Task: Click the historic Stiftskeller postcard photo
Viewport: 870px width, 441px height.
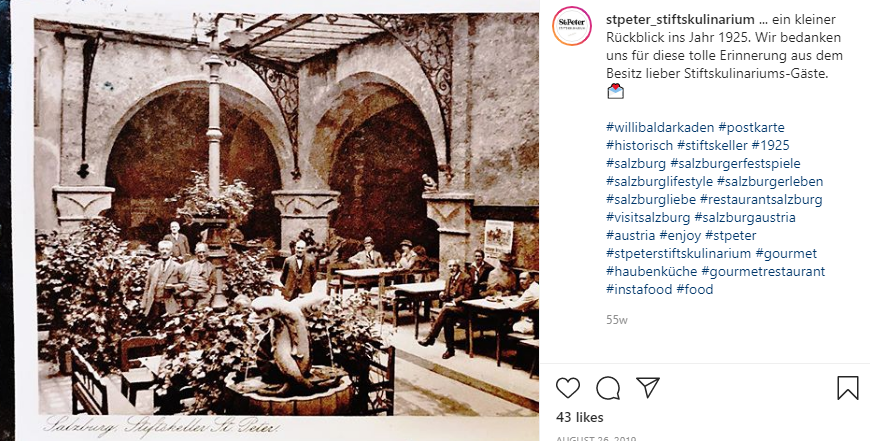Action: [x=275, y=221]
